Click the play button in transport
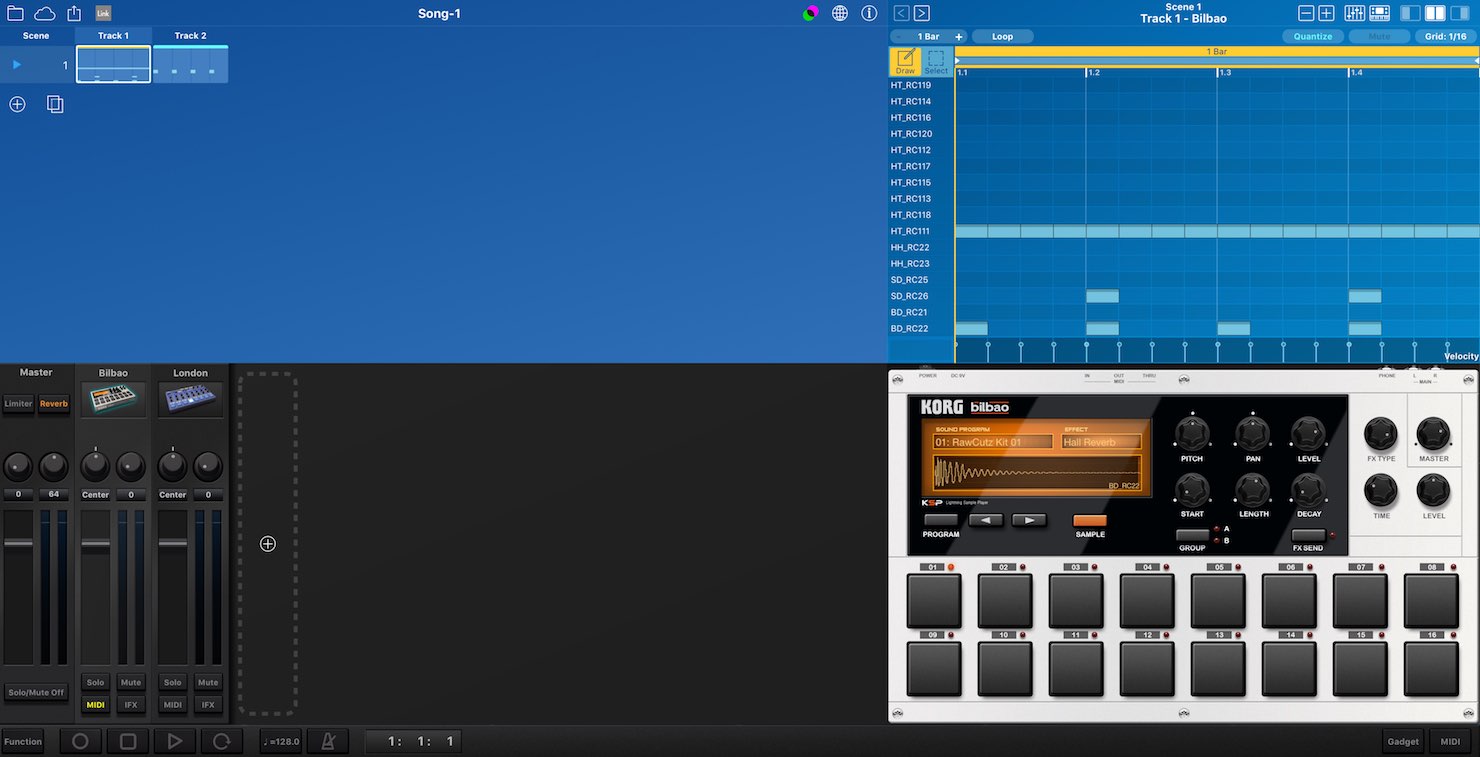The width and height of the screenshot is (1480, 757). 175,742
